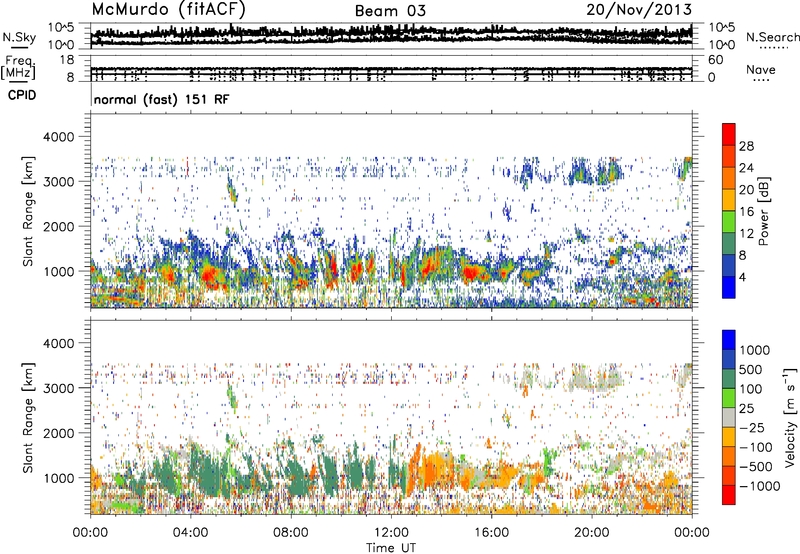
Task: Pick the teal 100–500 Velocity swatch
Action: [x=729, y=379]
